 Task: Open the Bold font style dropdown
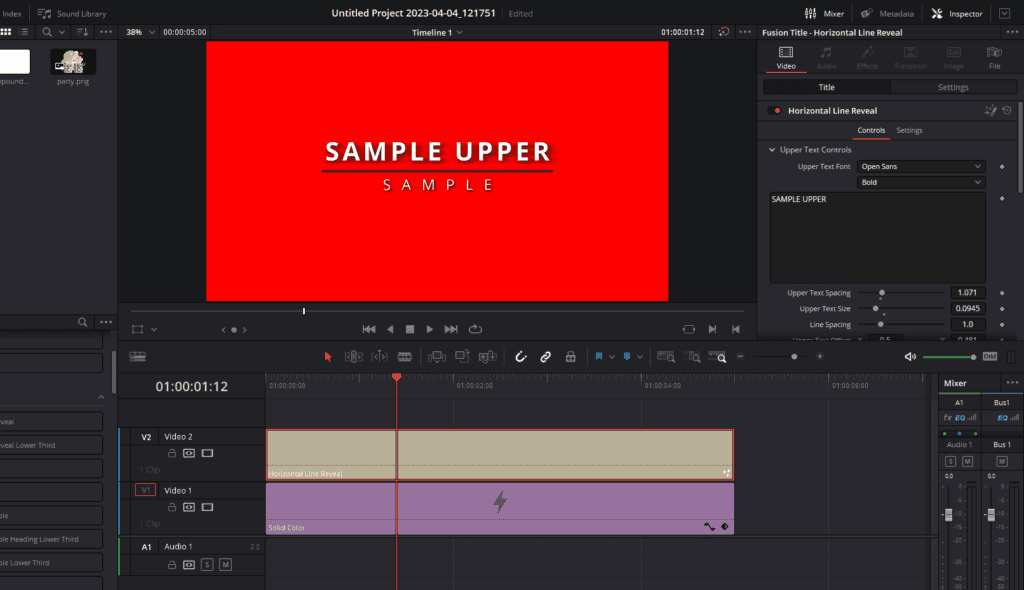(920, 182)
